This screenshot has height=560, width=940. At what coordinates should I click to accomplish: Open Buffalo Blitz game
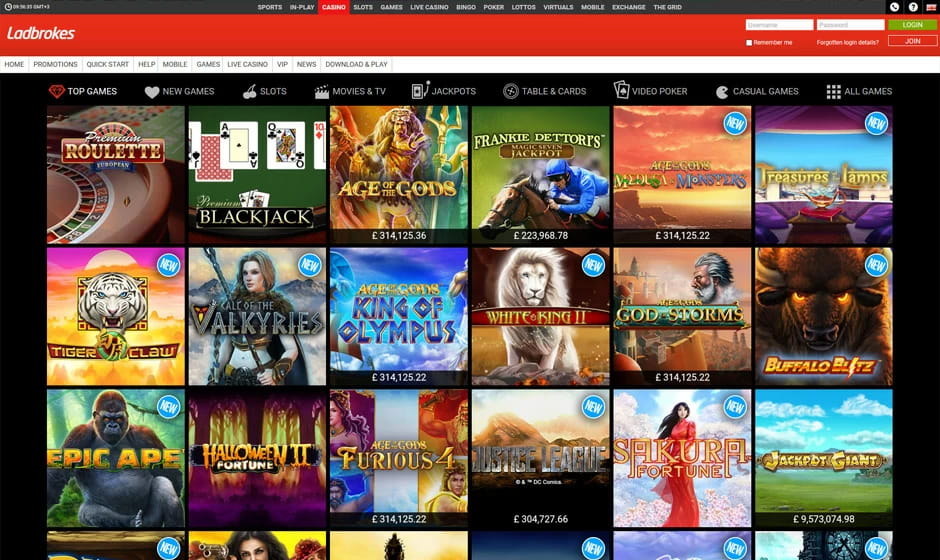coord(824,317)
